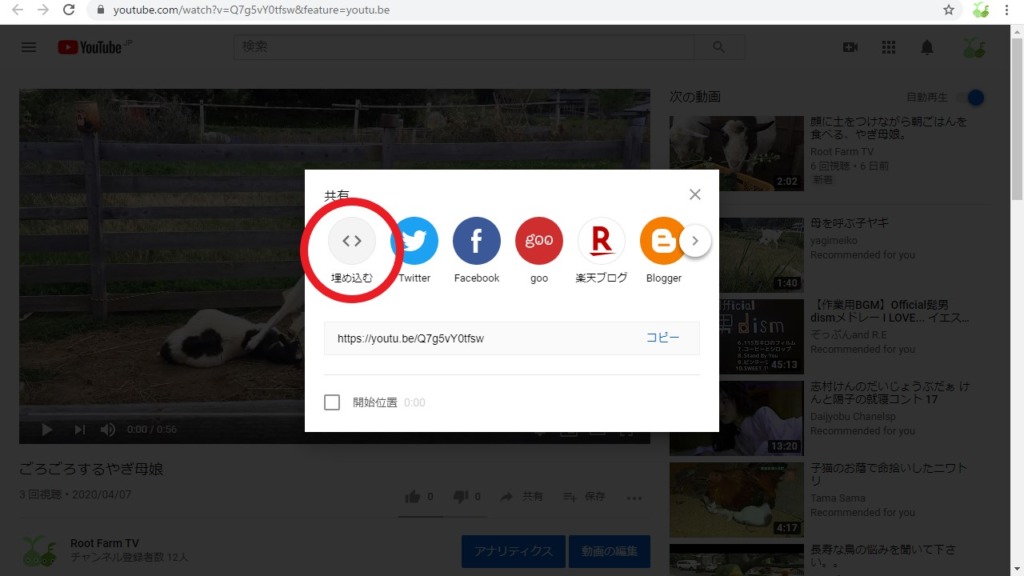
Task: Choose the Rakuten Blog share icon
Action: [601, 241]
